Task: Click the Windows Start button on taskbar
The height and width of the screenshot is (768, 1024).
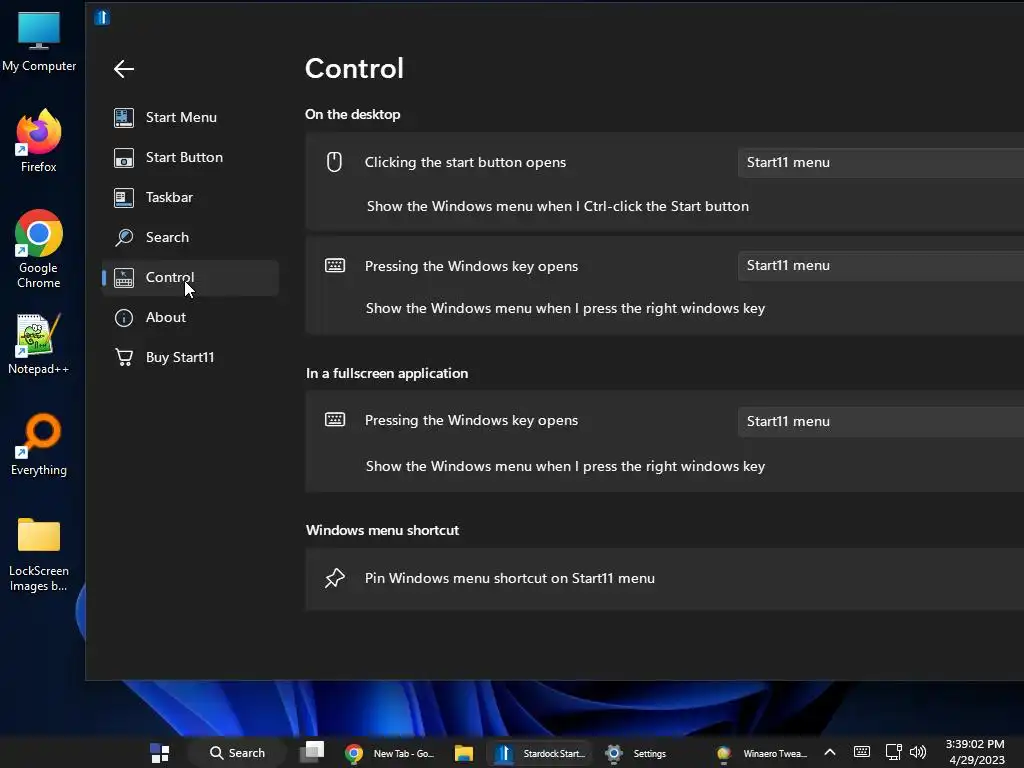Action: tap(160, 753)
